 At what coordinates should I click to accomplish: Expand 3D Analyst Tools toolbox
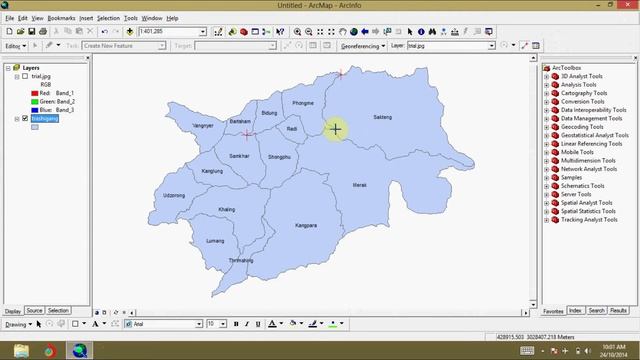(547, 76)
